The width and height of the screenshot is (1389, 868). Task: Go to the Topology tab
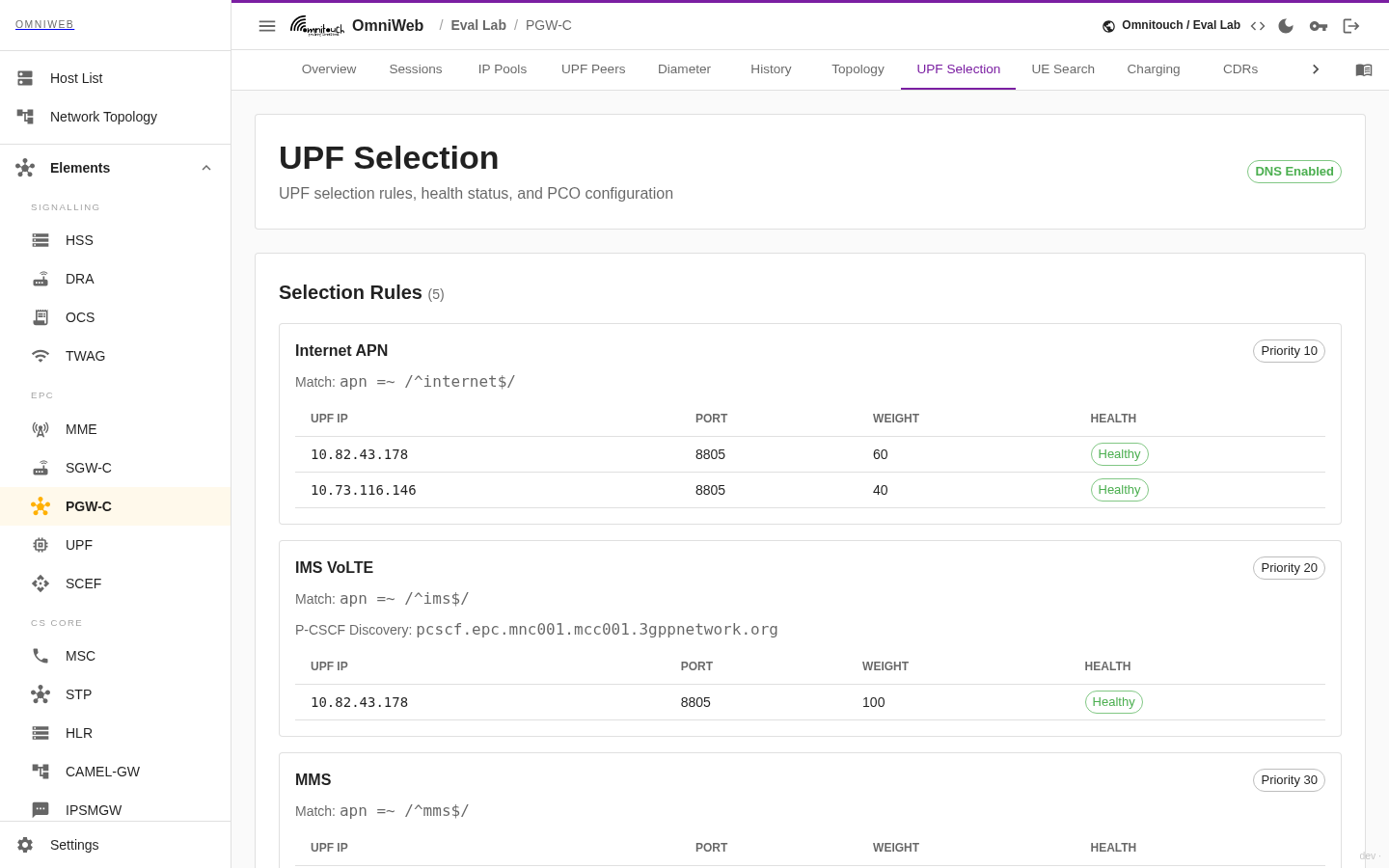click(x=858, y=69)
